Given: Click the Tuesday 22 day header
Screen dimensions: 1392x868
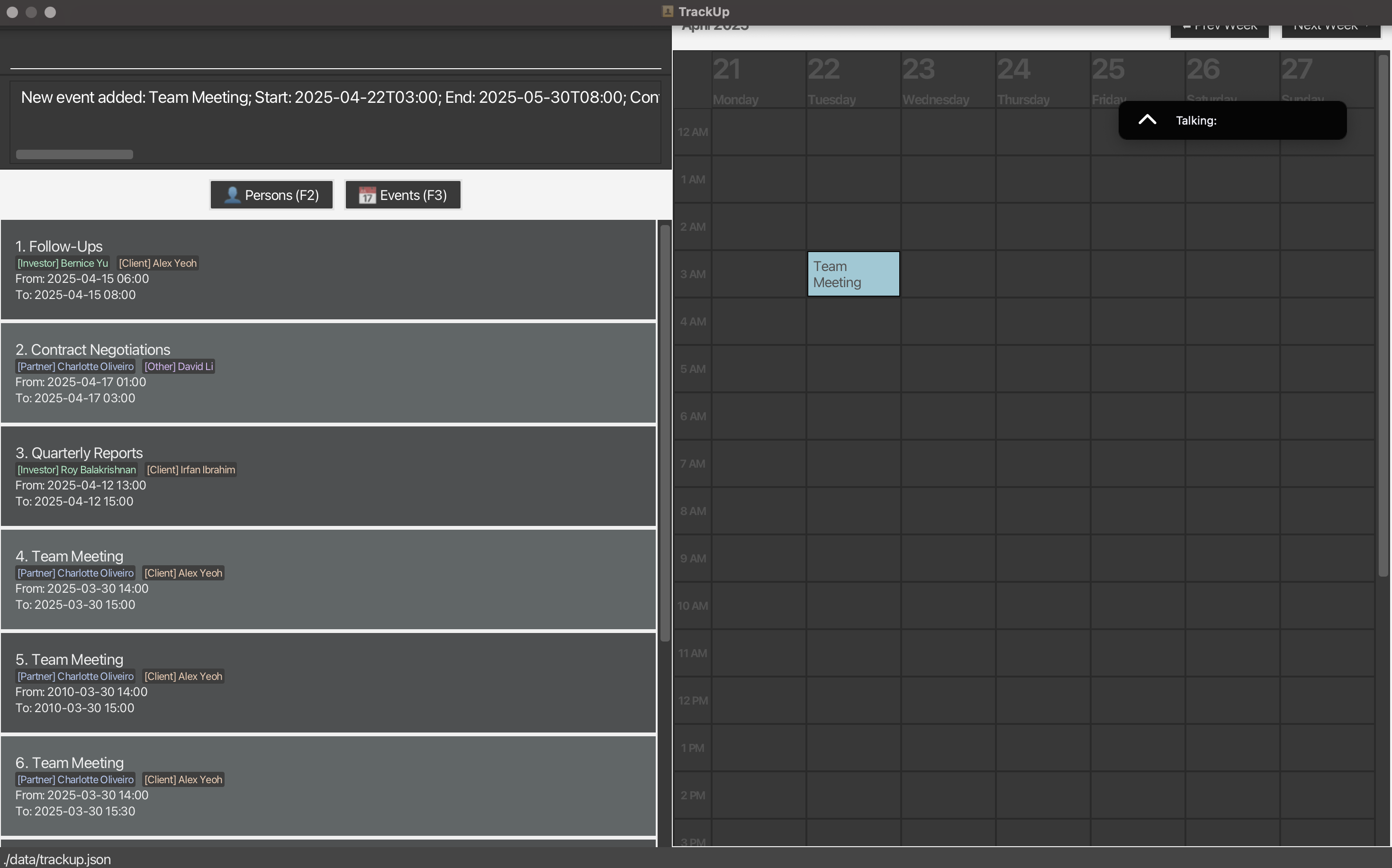Looking at the screenshot, I should click(x=853, y=81).
